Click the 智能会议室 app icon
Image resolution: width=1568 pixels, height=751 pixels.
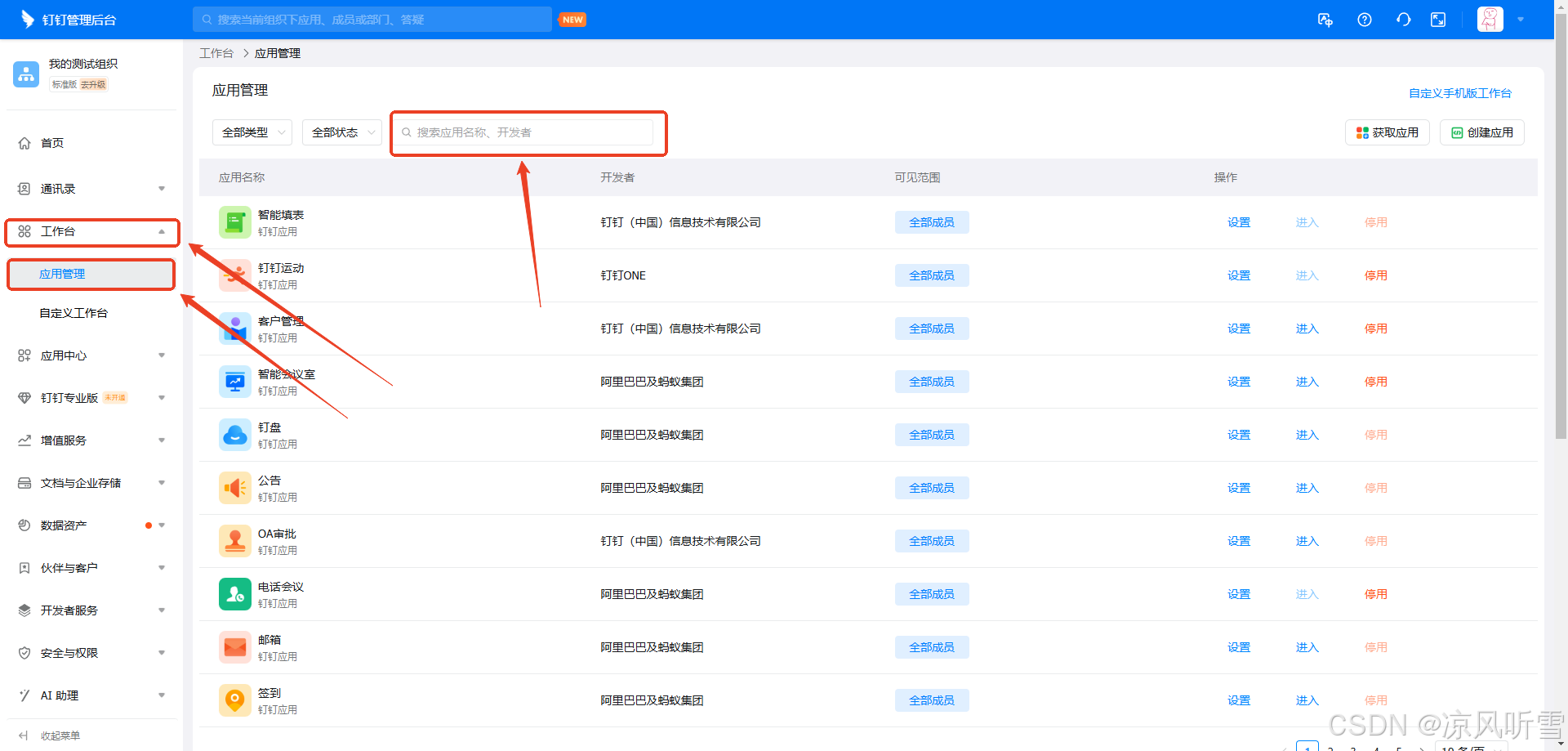tap(235, 382)
